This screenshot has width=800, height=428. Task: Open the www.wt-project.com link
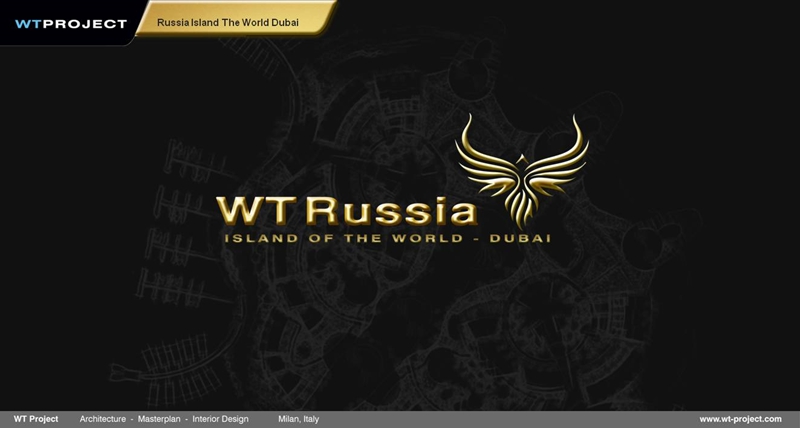[x=740, y=419]
